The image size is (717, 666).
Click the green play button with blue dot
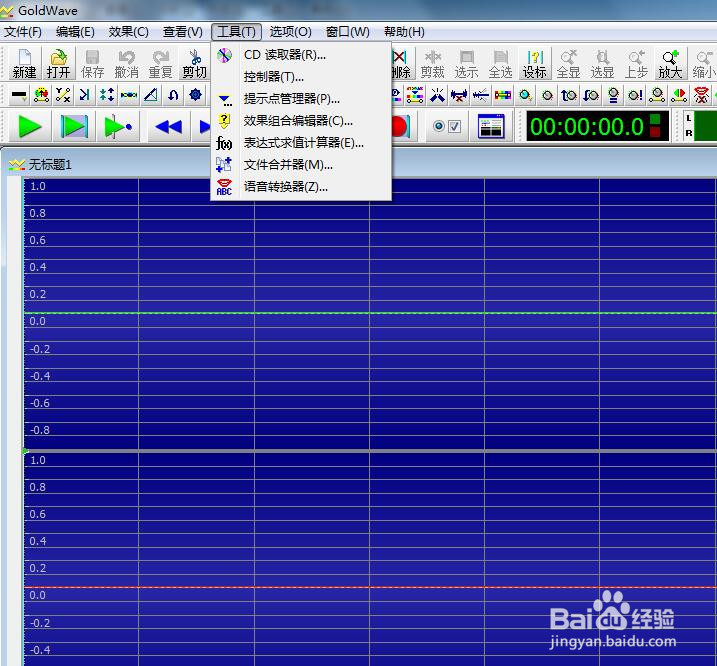point(118,126)
